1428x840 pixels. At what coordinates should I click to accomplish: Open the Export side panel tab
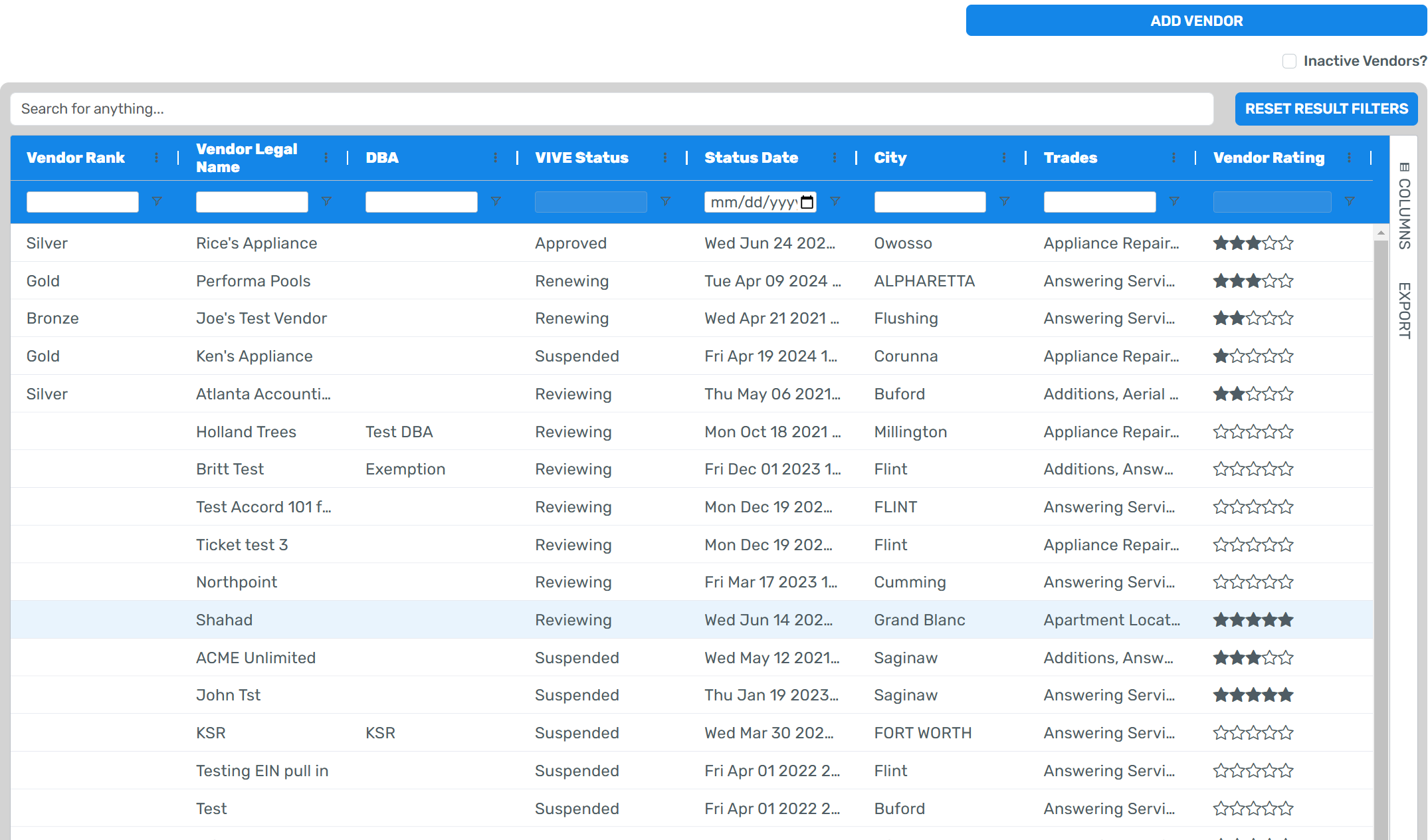pyautogui.click(x=1404, y=310)
